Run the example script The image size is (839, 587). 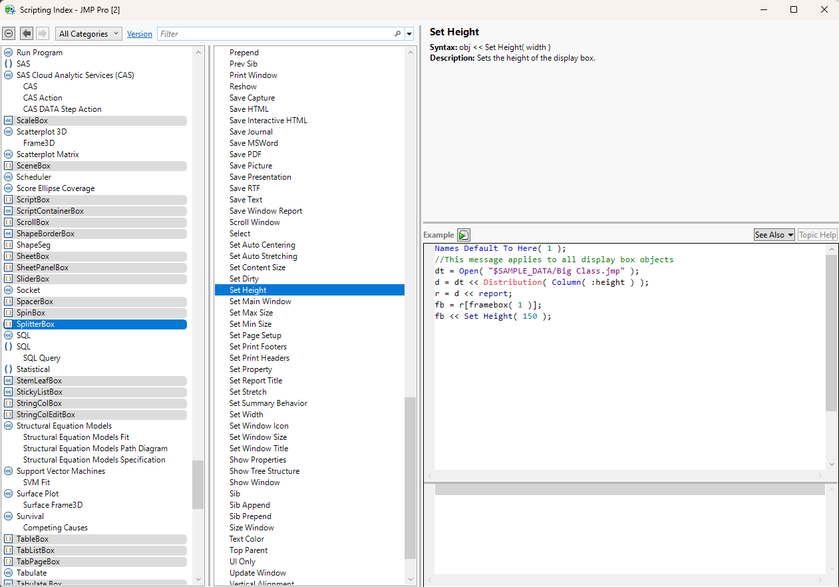coord(464,235)
